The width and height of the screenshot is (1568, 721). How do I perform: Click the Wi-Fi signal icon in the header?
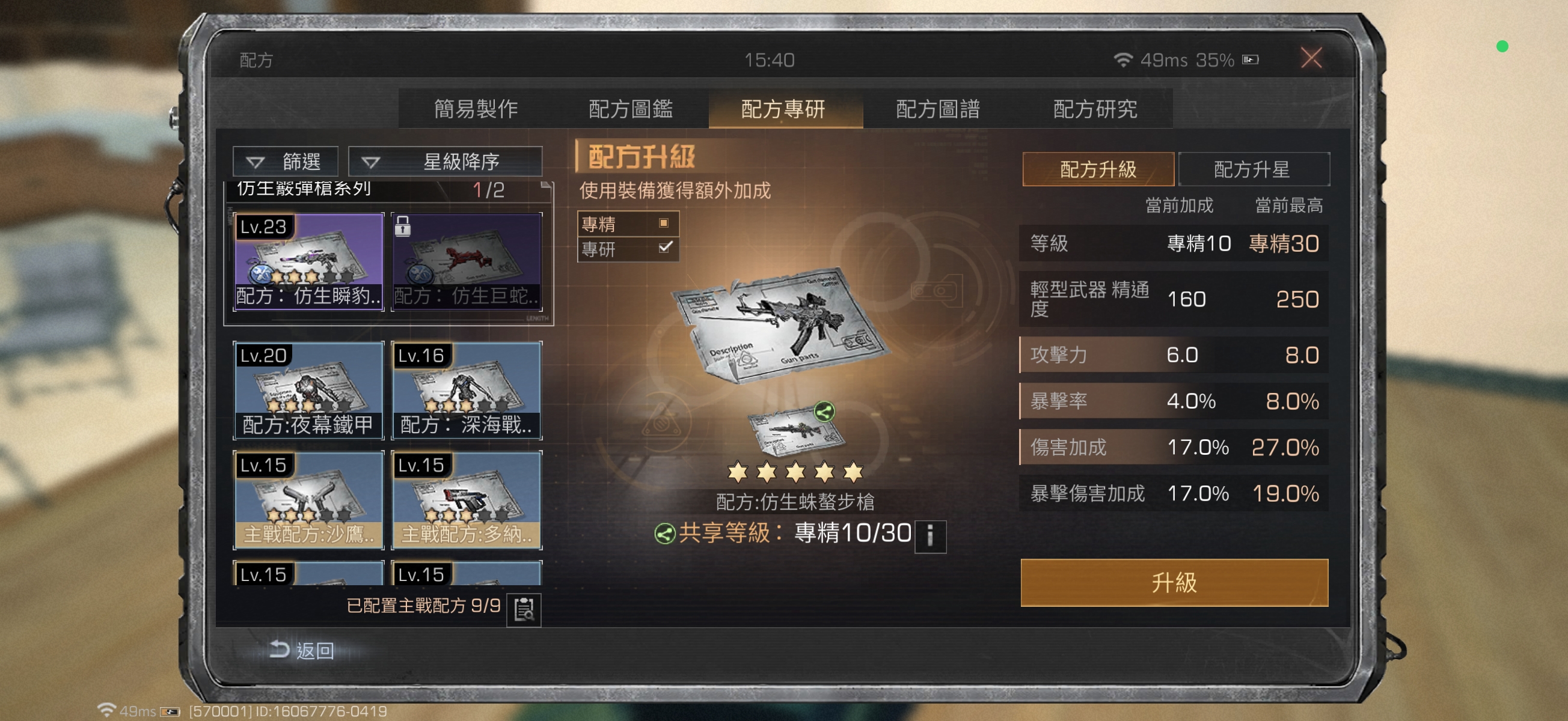pyautogui.click(x=1123, y=59)
